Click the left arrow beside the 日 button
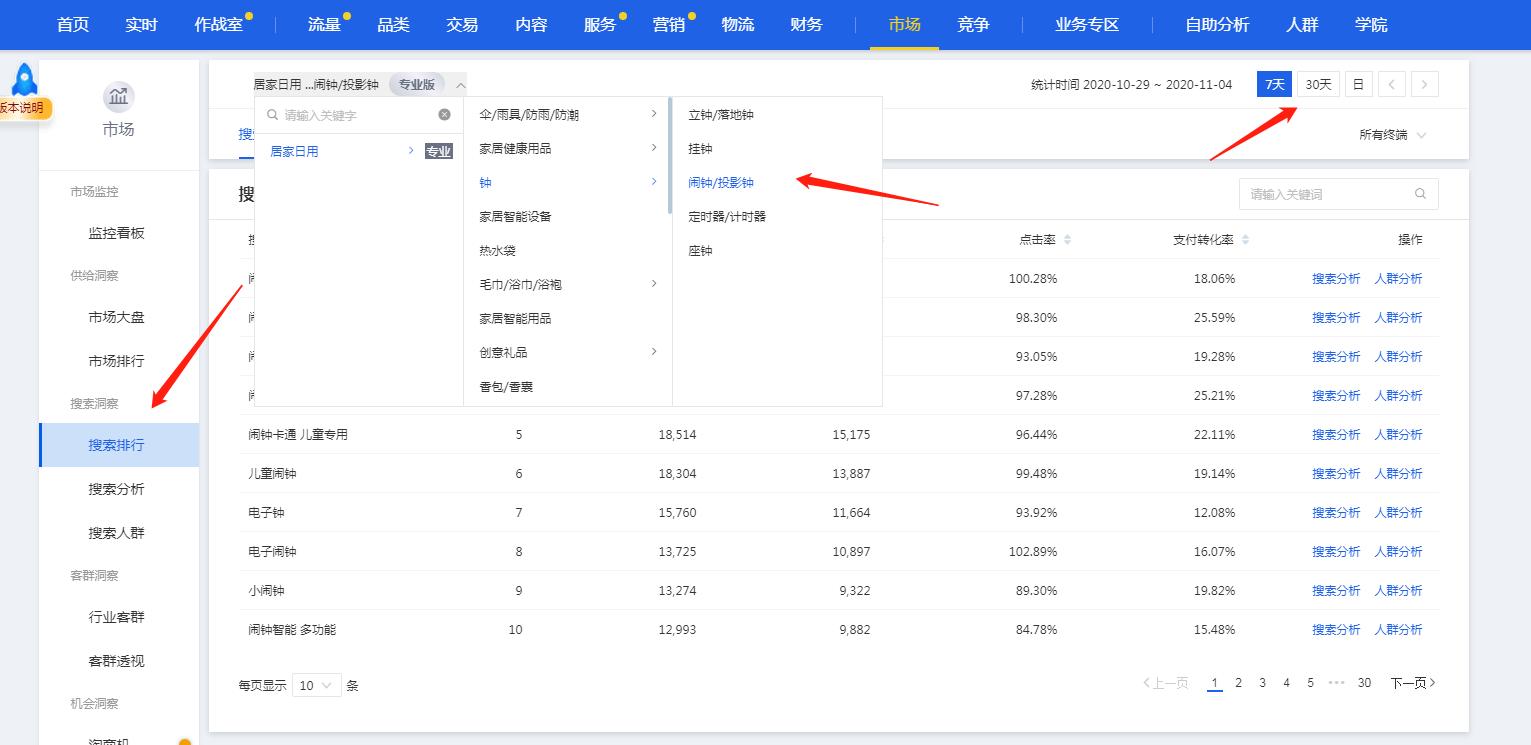This screenshot has height=745, width=1531. pyautogui.click(x=1391, y=84)
